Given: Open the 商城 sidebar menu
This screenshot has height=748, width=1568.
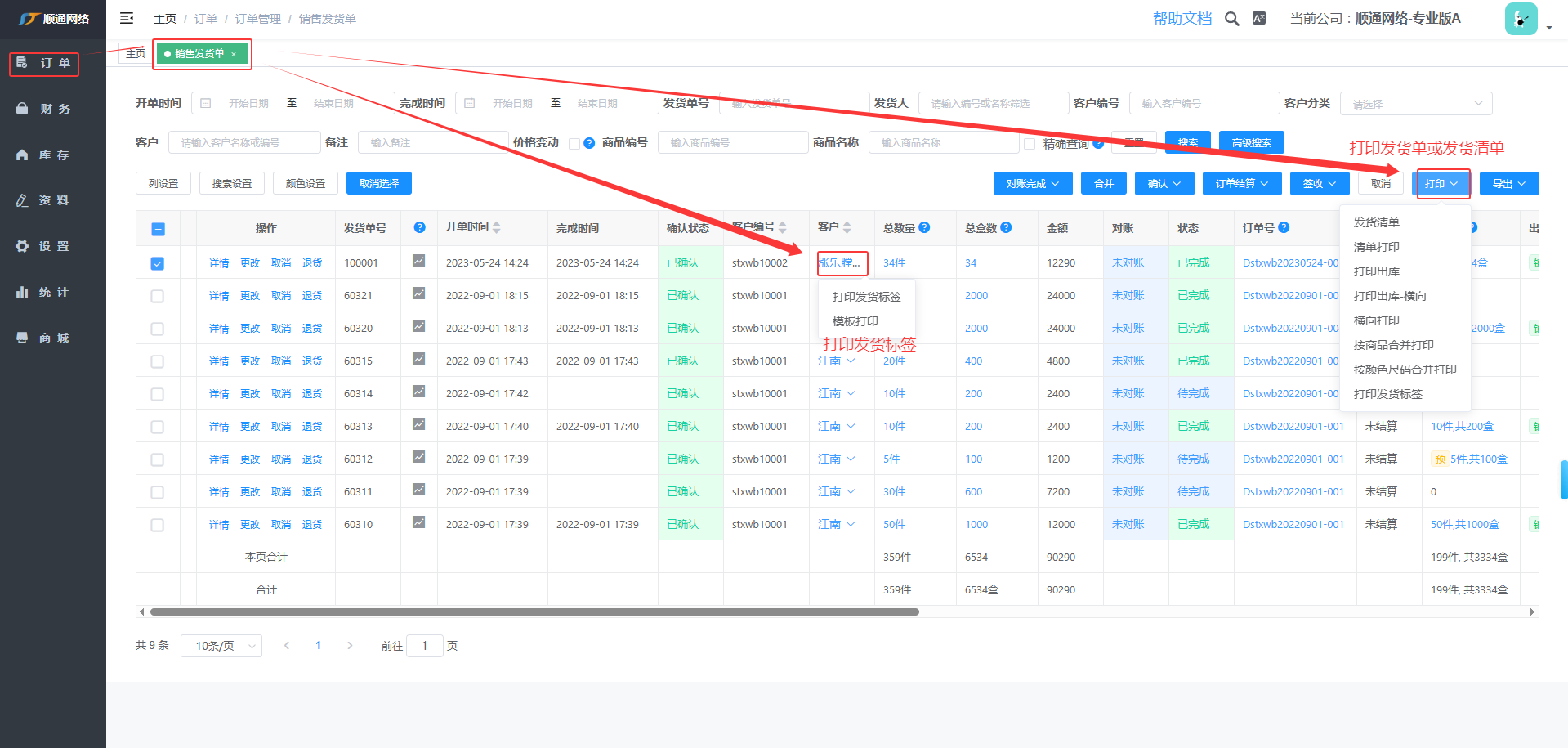Looking at the screenshot, I should coord(44,338).
